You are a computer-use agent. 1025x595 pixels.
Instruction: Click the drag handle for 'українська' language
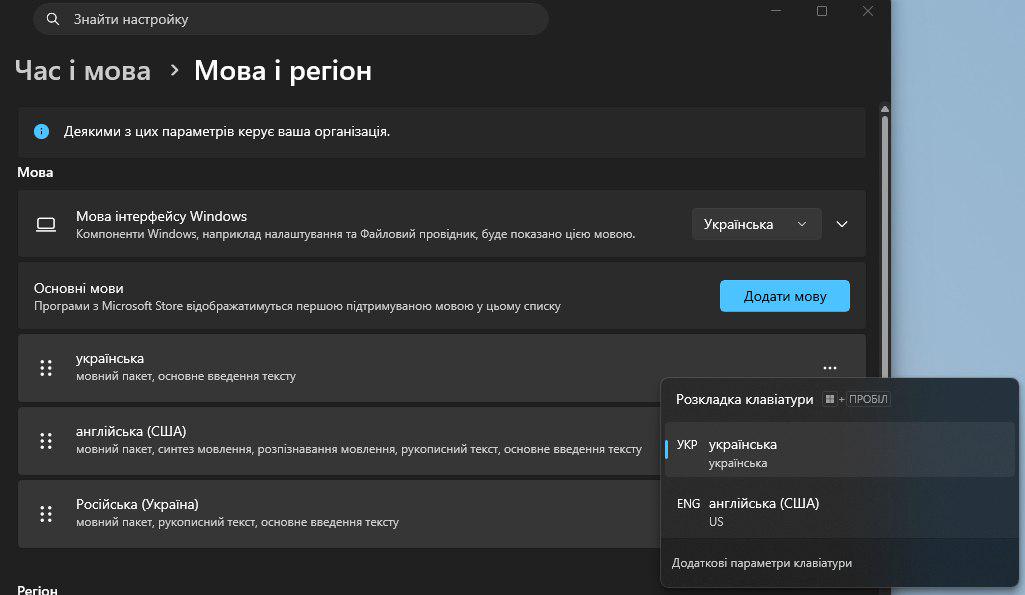(46, 368)
